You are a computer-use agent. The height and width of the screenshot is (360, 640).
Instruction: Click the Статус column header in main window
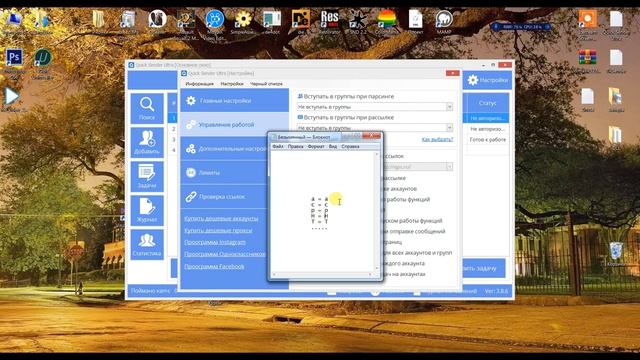pyautogui.click(x=487, y=103)
